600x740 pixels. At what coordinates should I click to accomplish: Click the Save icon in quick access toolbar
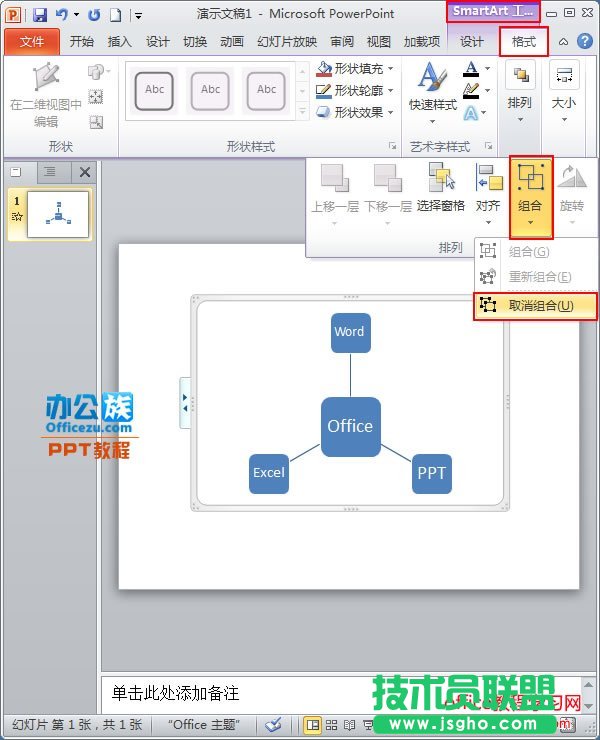click(x=40, y=15)
